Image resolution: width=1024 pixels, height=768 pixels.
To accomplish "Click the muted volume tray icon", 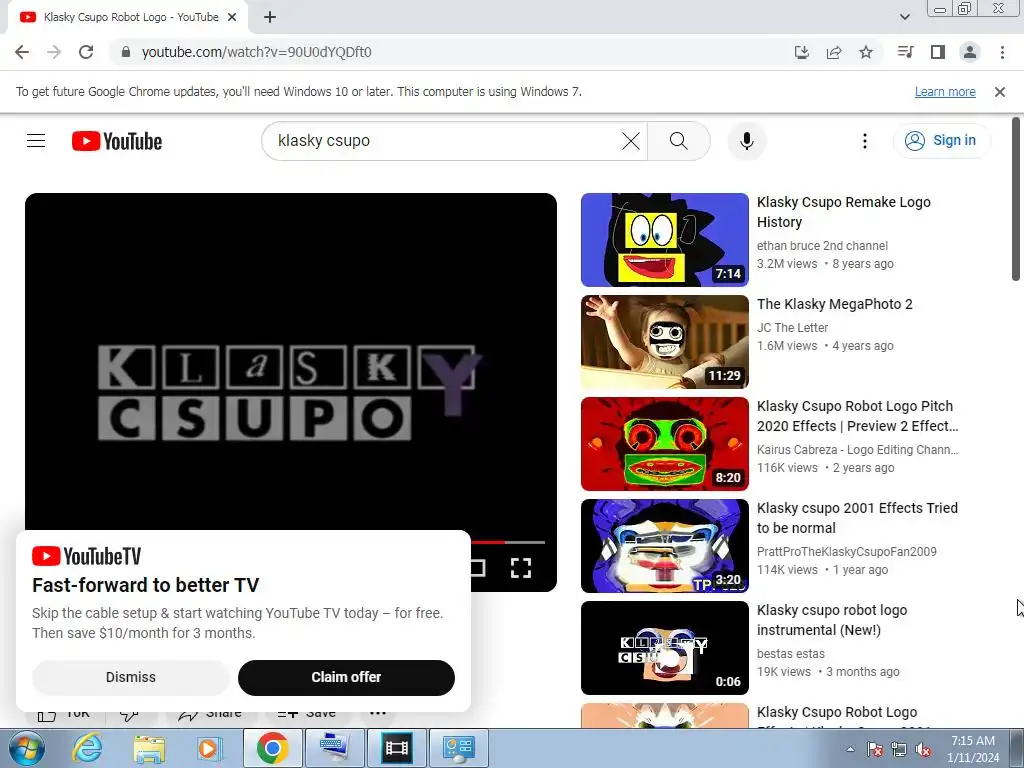I will coord(922,749).
